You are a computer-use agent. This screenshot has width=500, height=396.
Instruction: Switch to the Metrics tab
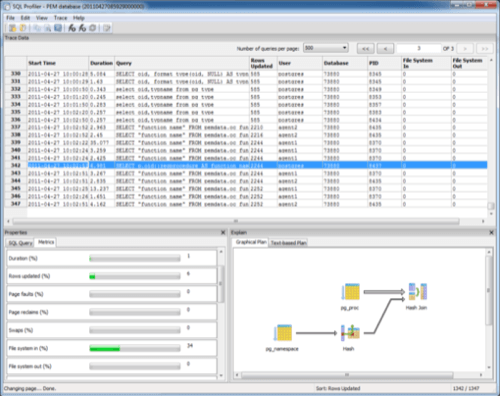click(x=46, y=242)
